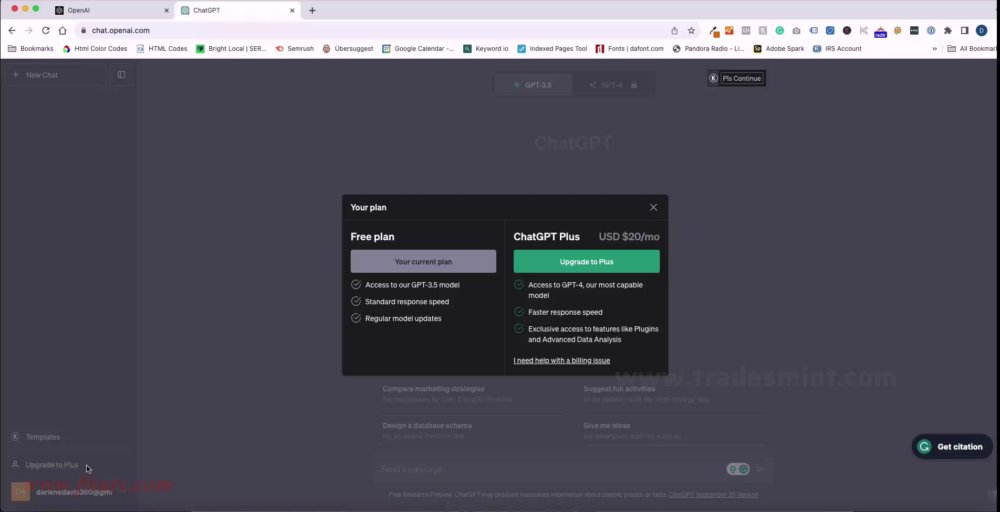Screen dimensions: 1000x512
Task: Choose the Give me ideas suggestion
Action: coord(673,430)
